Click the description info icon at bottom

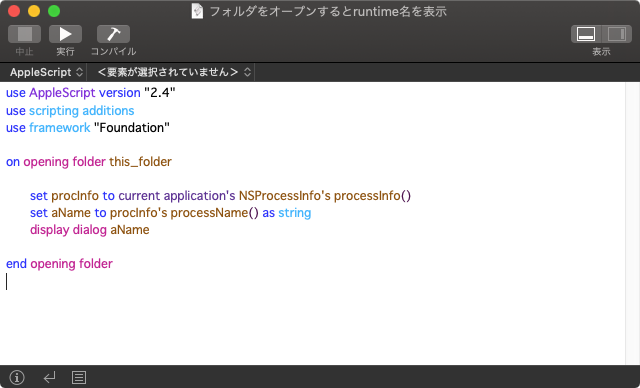coord(17,377)
